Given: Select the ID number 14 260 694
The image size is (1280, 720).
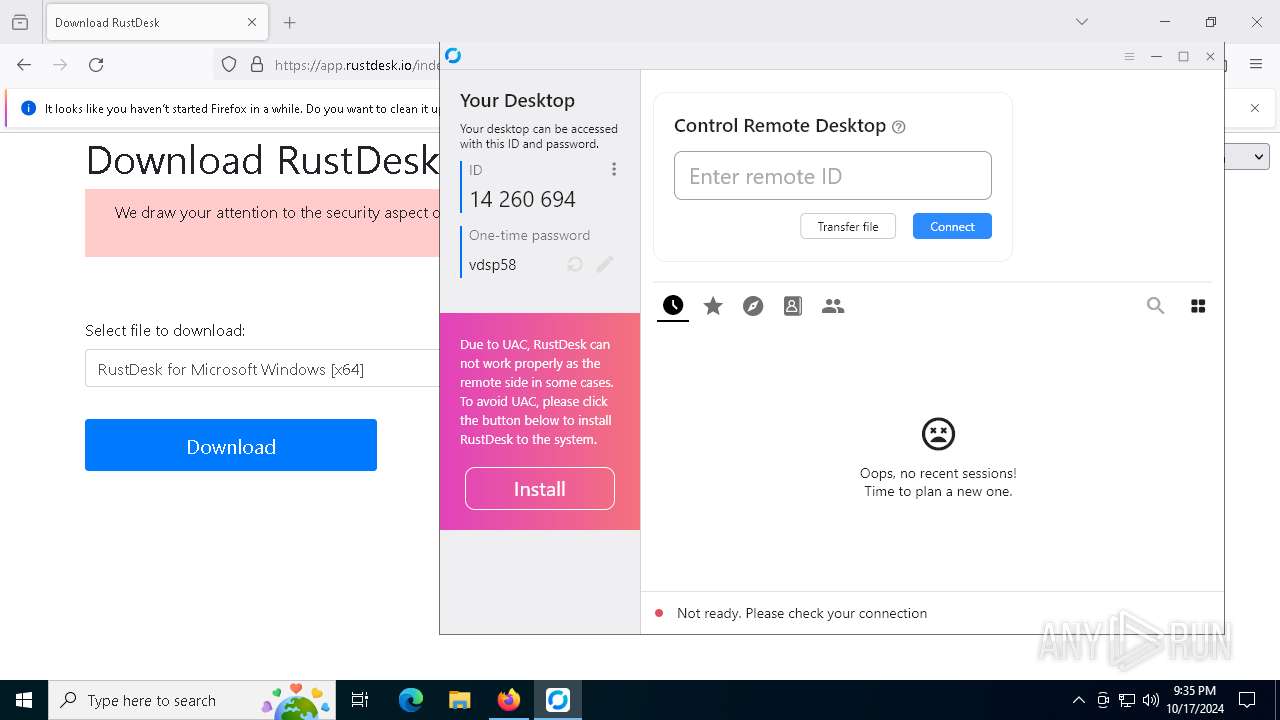Looking at the screenshot, I should coord(522,199).
